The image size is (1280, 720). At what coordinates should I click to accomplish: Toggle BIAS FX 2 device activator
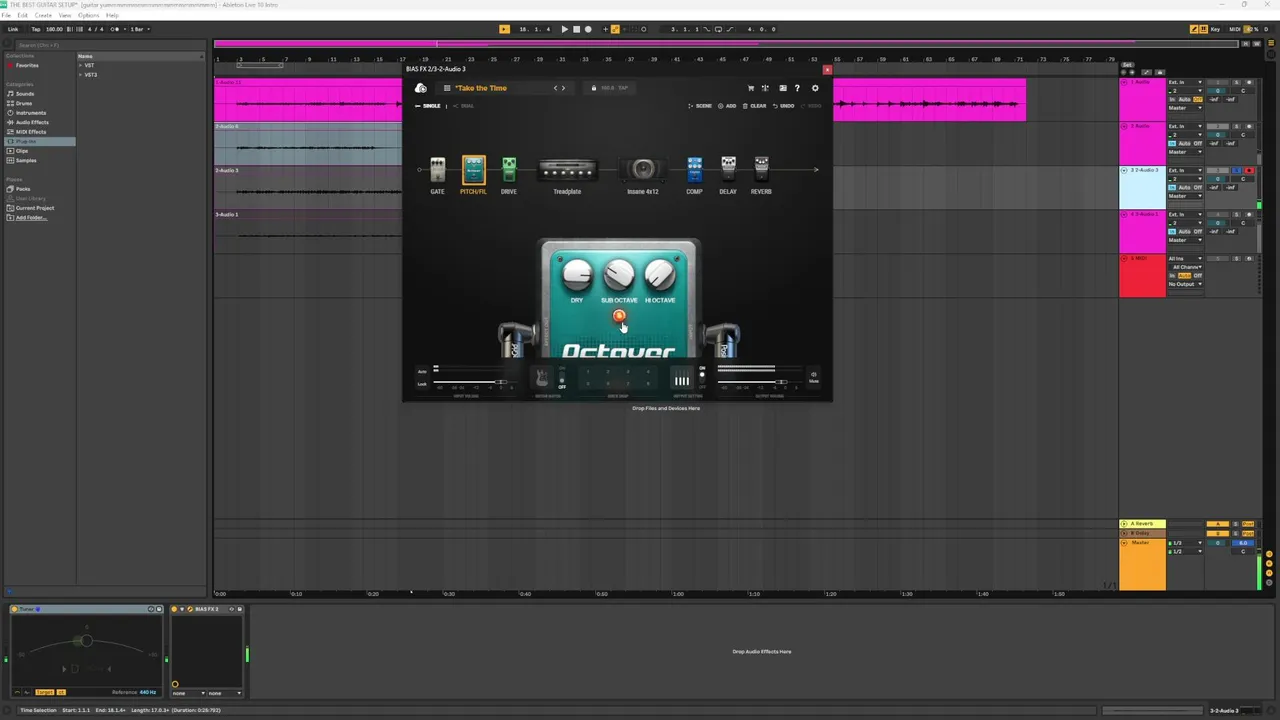point(176,609)
